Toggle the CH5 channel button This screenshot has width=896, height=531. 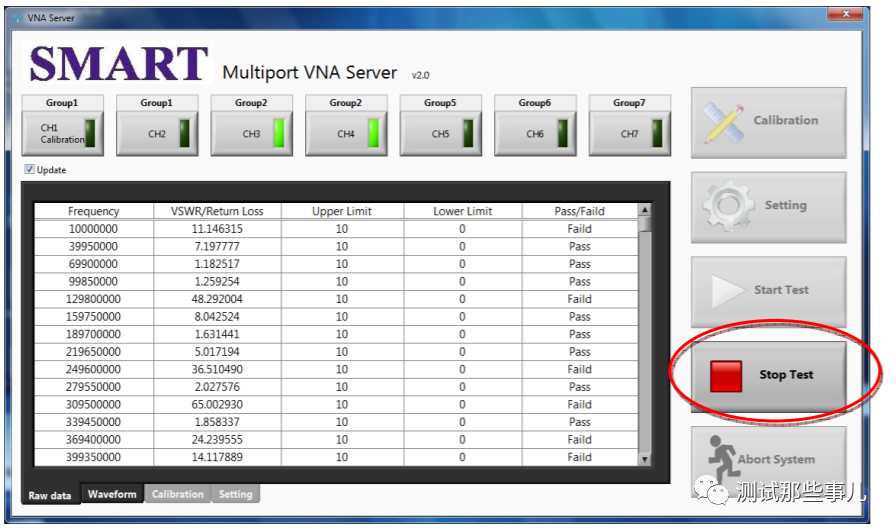pos(441,134)
